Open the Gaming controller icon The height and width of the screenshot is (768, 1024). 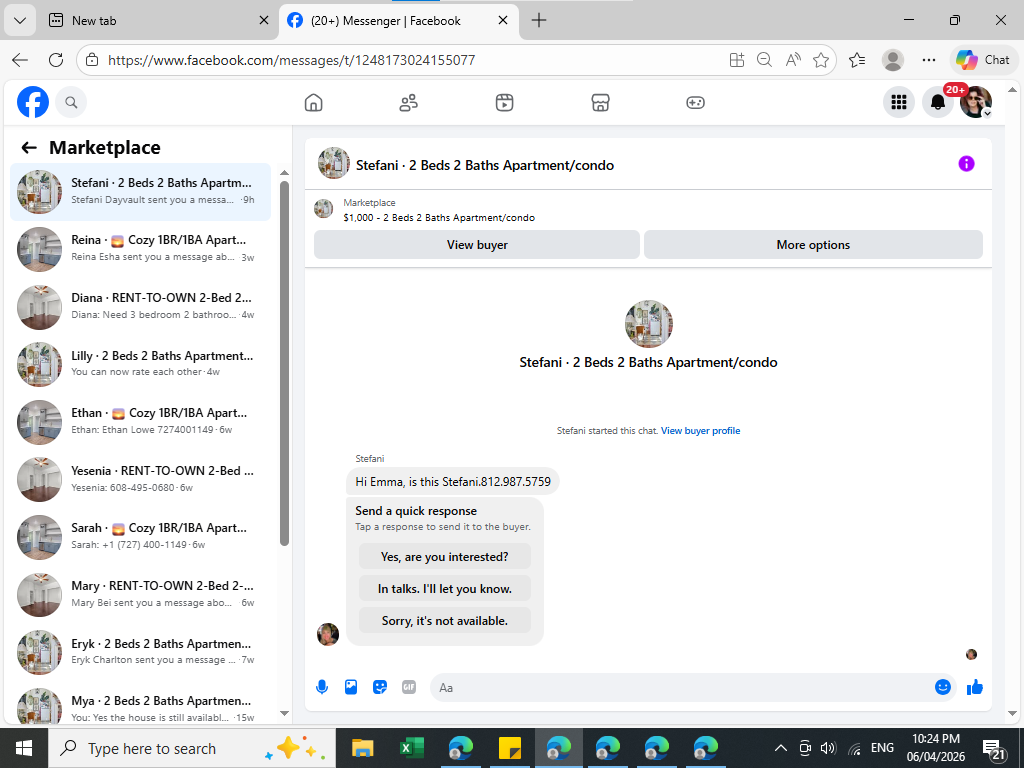(696, 103)
